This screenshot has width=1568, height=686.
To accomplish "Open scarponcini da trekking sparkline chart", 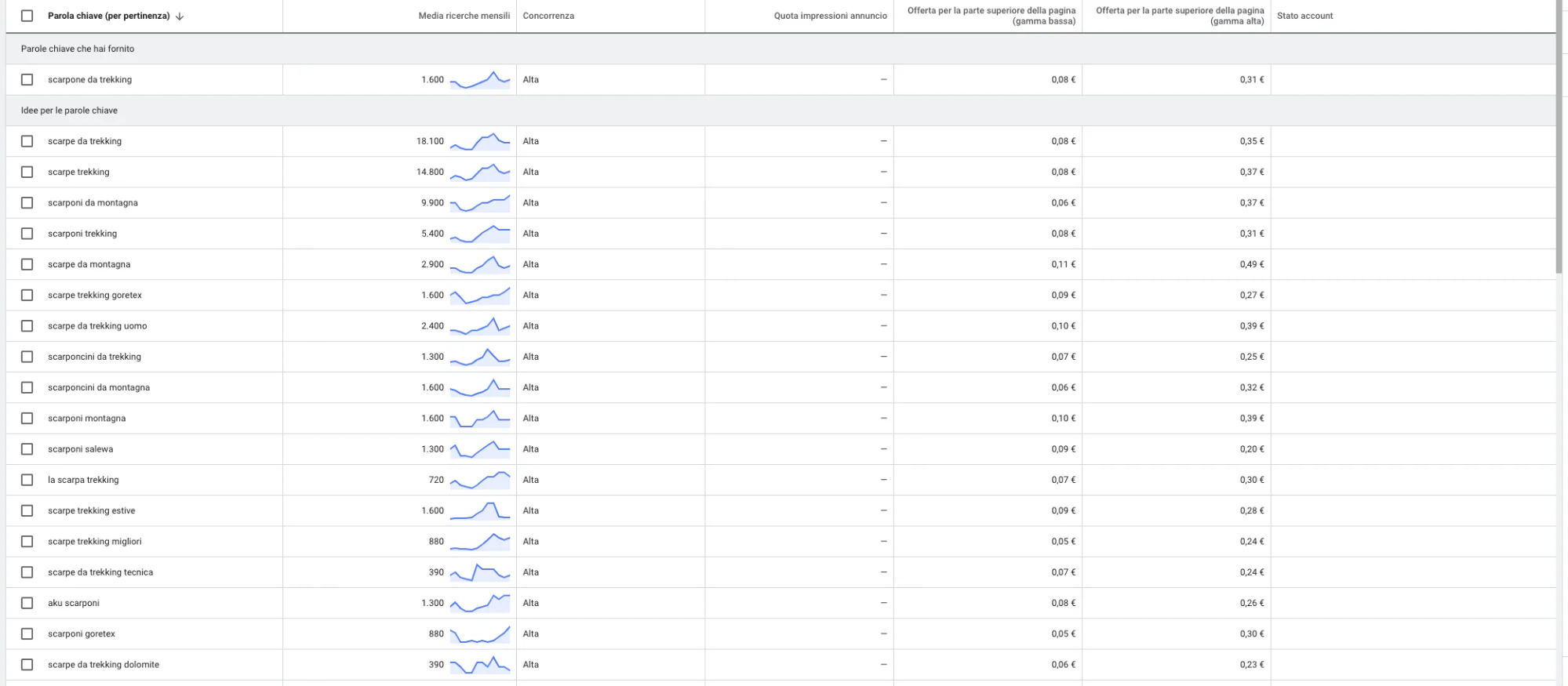I will coord(480,357).
